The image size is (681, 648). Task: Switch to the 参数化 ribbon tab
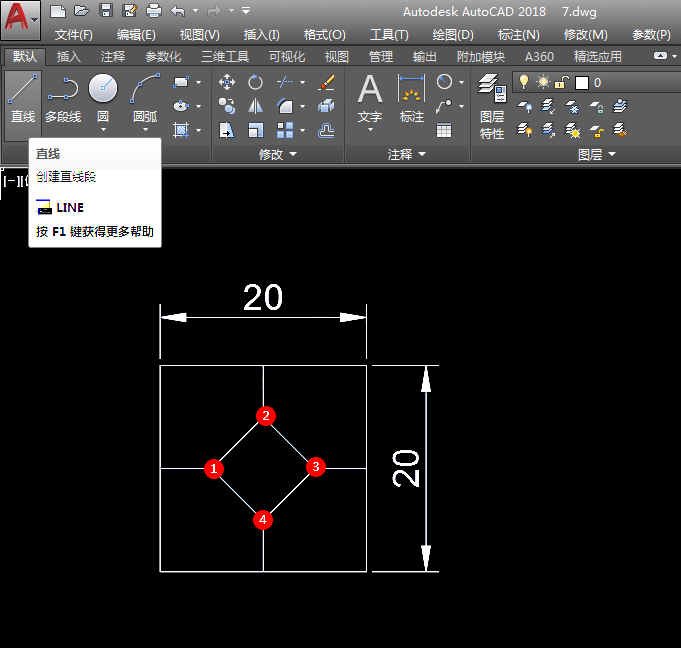(163, 56)
